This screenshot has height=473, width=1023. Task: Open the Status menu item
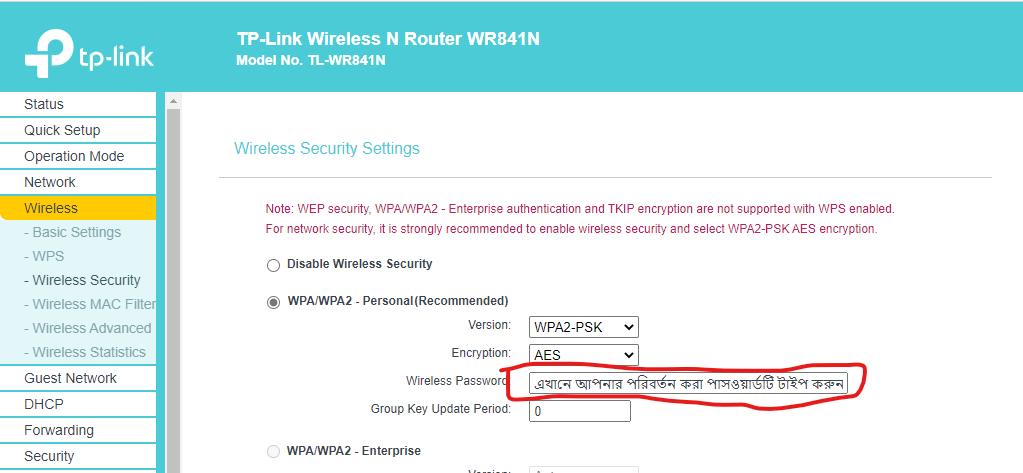[x=44, y=104]
